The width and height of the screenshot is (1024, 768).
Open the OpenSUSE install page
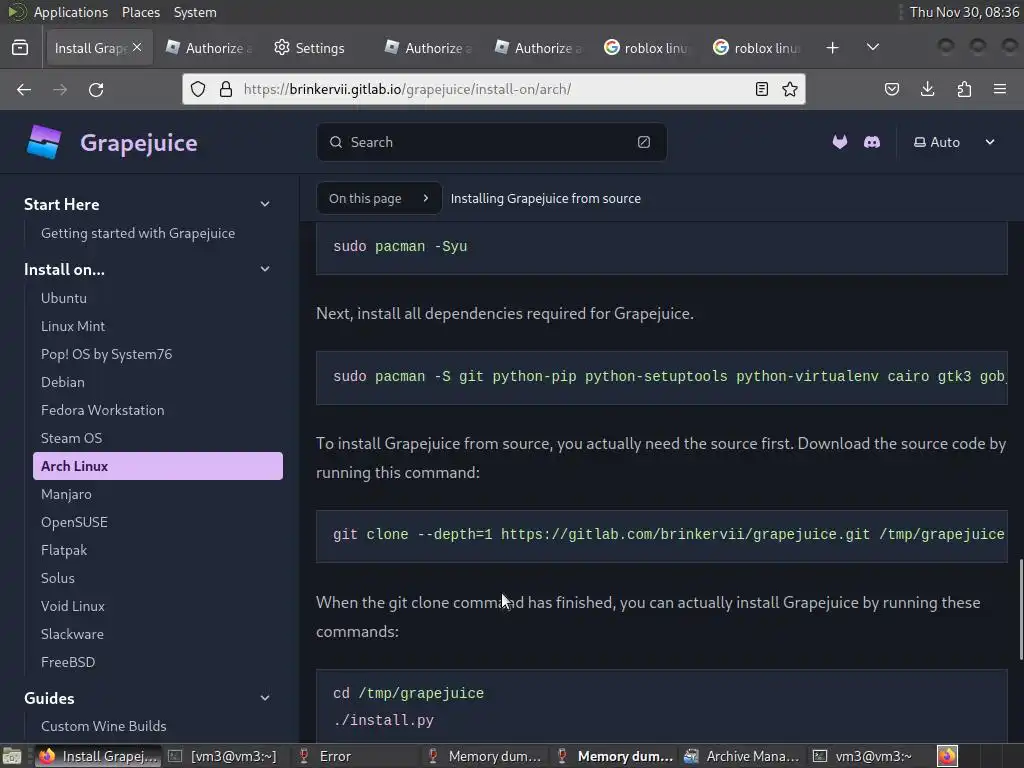tap(74, 522)
